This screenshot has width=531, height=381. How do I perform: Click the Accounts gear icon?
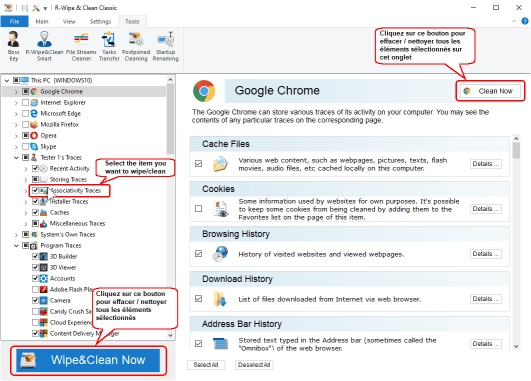43,278
